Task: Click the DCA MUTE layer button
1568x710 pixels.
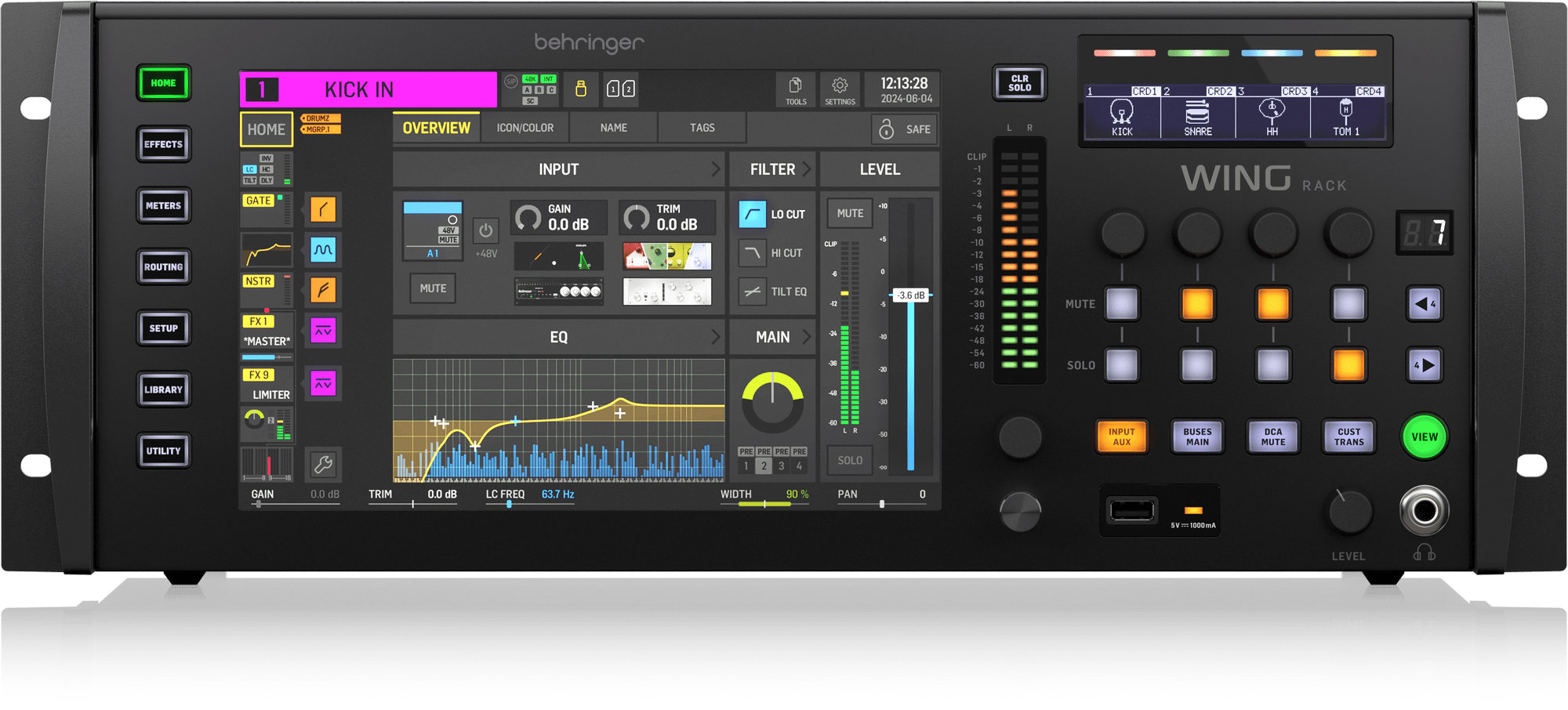Action: tap(1272, 437)
